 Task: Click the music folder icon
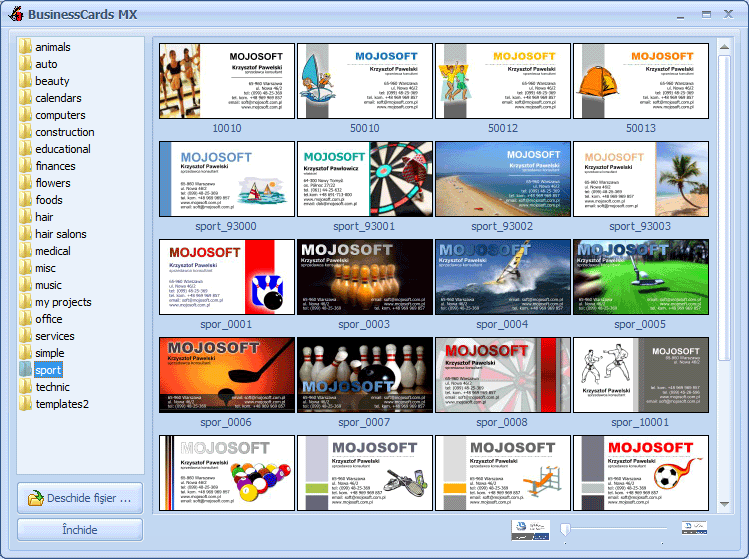point(25,285)
